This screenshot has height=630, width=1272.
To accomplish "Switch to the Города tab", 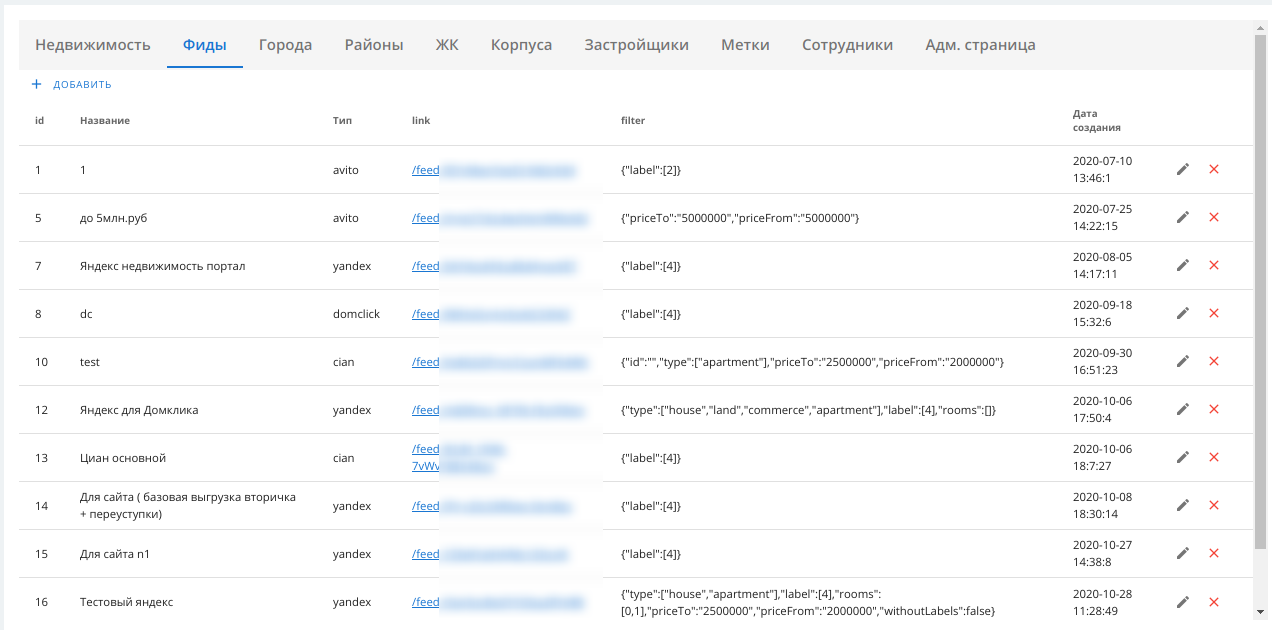I will [285, 45].
